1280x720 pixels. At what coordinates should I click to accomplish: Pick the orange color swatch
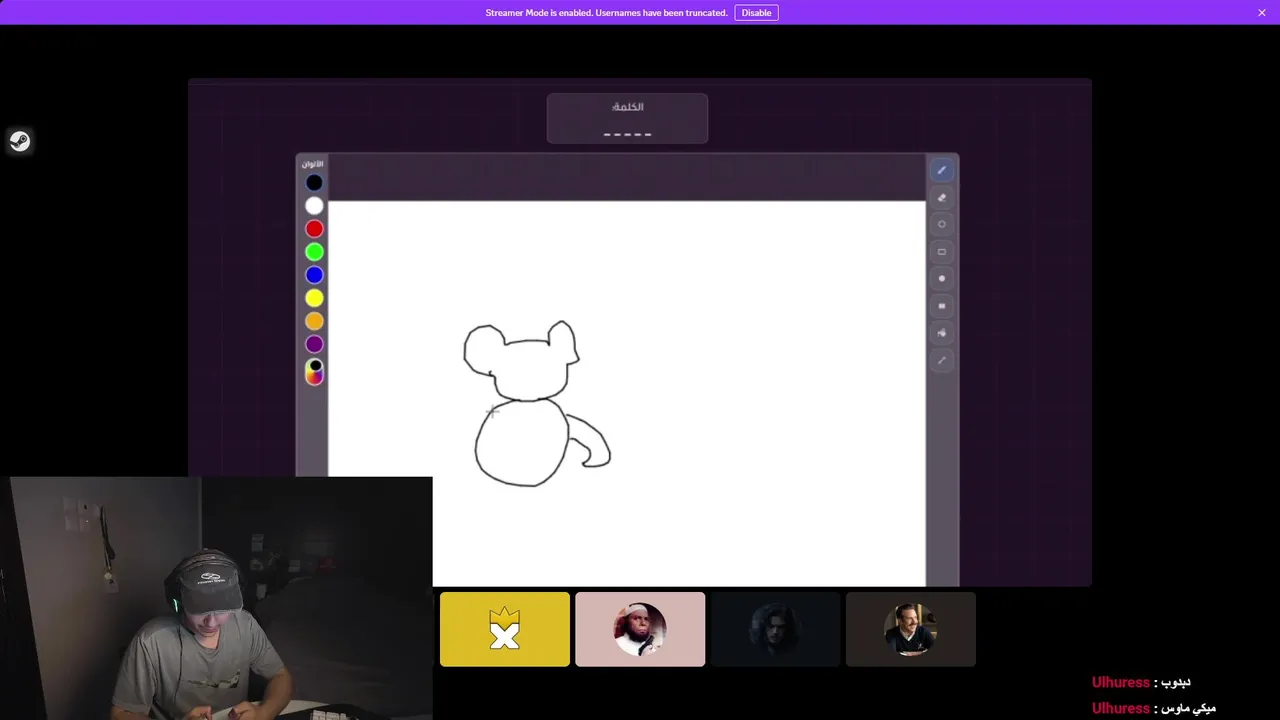tap(314, 321)
